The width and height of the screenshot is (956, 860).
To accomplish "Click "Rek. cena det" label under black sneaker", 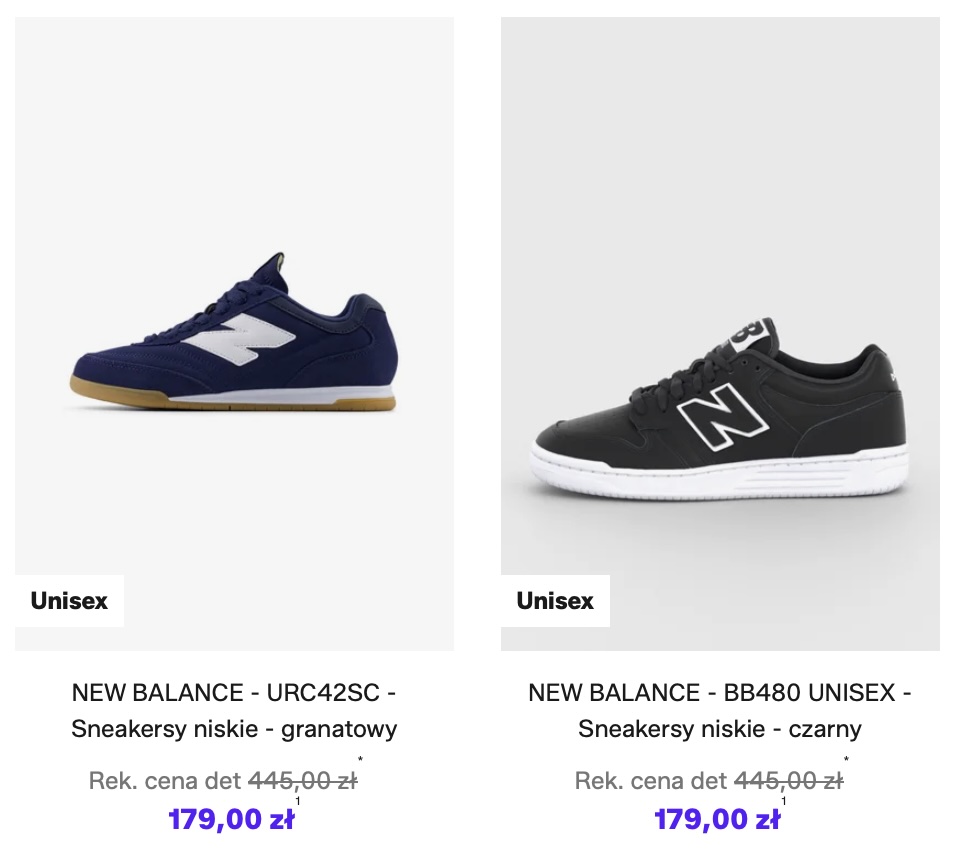I will click(x=651, y=781).
